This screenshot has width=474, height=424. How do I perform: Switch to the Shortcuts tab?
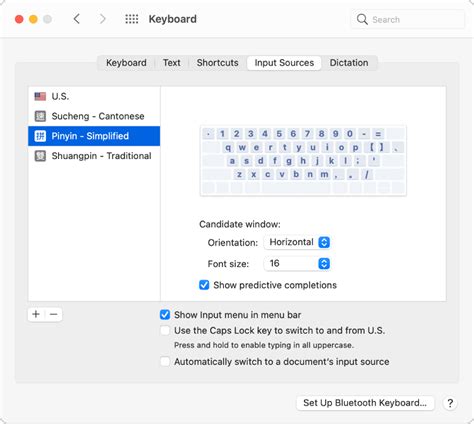[x=217, y=63]
